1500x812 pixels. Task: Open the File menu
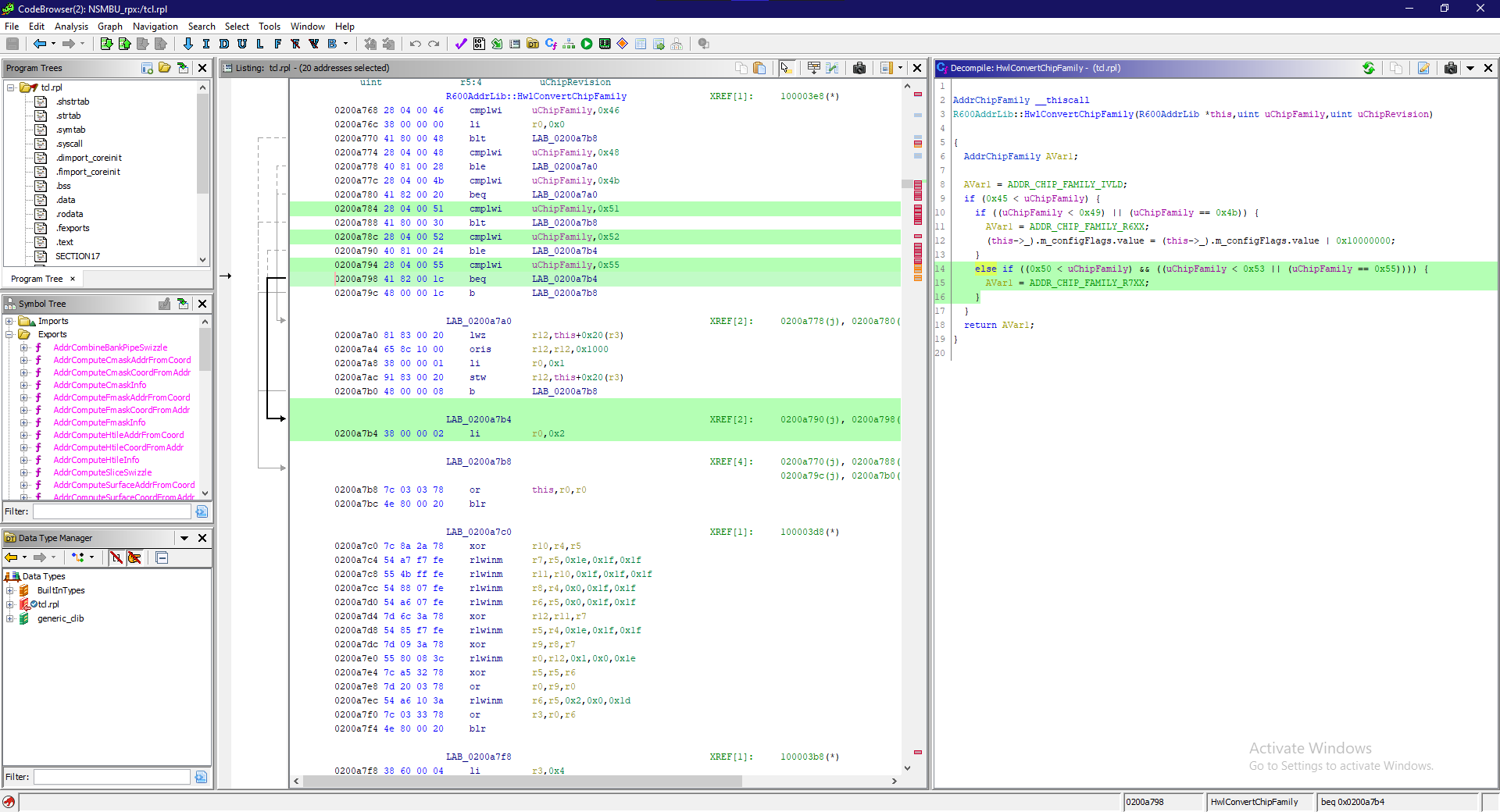point(12,27)
